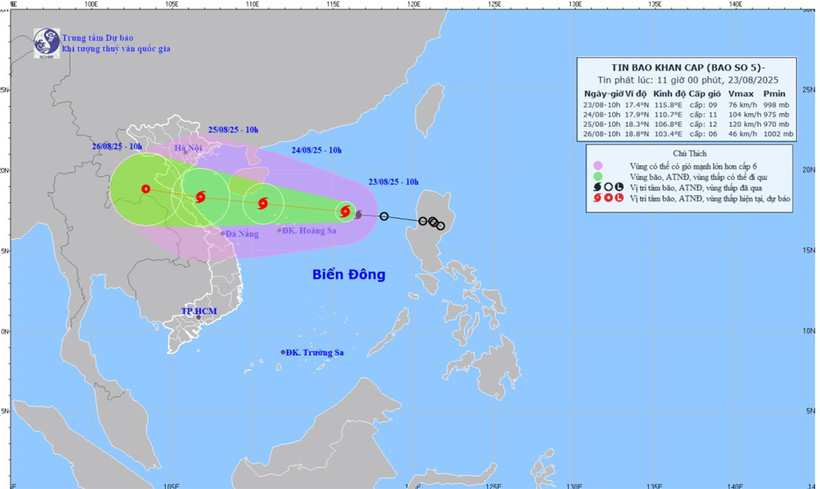Click the 'Trung tâm Dự báo' header text
Image resolution: width=820 pixels, height=489 pixels.
98,38
